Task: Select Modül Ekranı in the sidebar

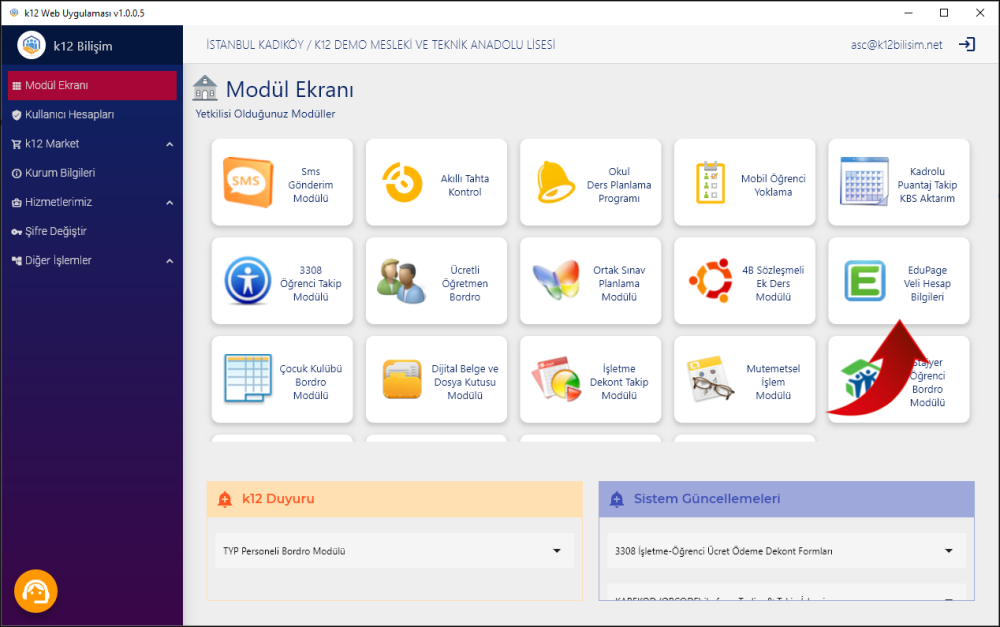Action: [92, 85]
